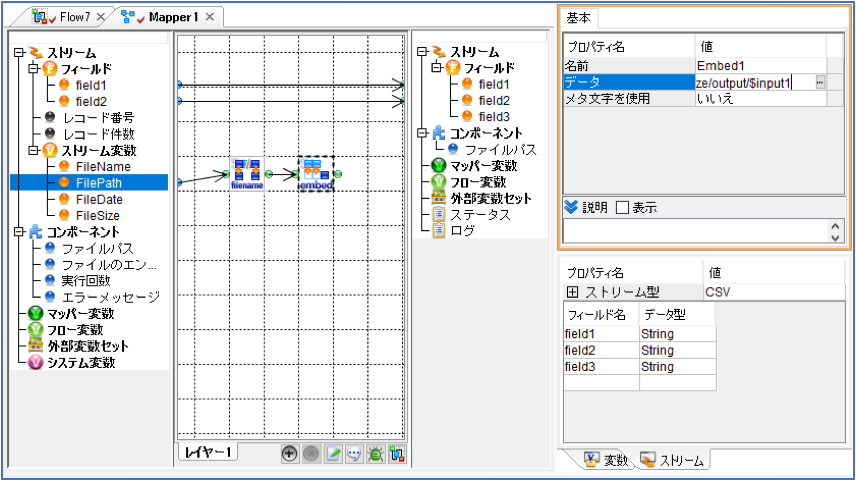856x481 pixels.
Task: Click the ellipsis button beside the データ value
Action: (820, 82)
